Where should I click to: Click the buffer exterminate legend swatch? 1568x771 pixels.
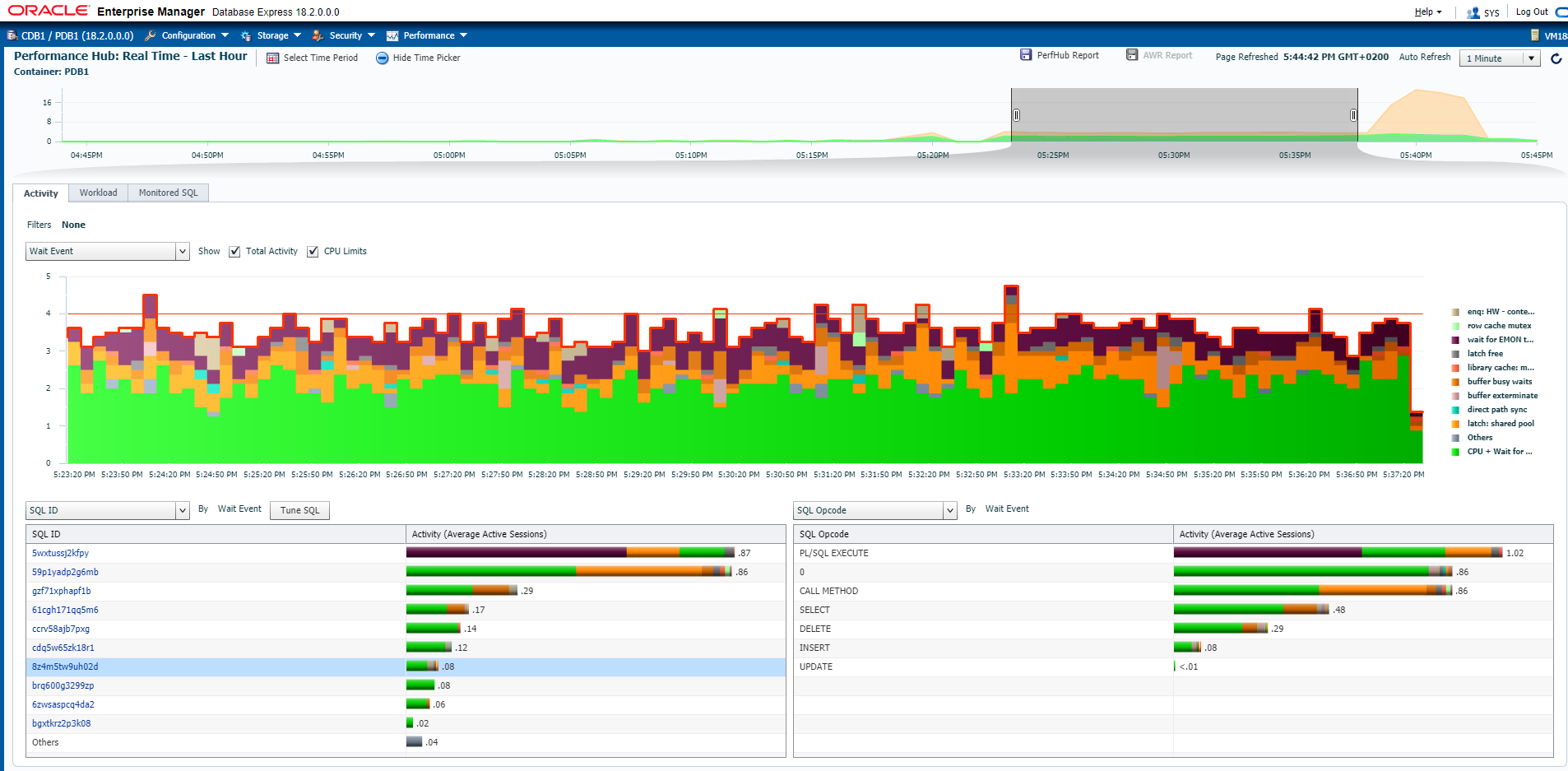(x=1455, y=396)
